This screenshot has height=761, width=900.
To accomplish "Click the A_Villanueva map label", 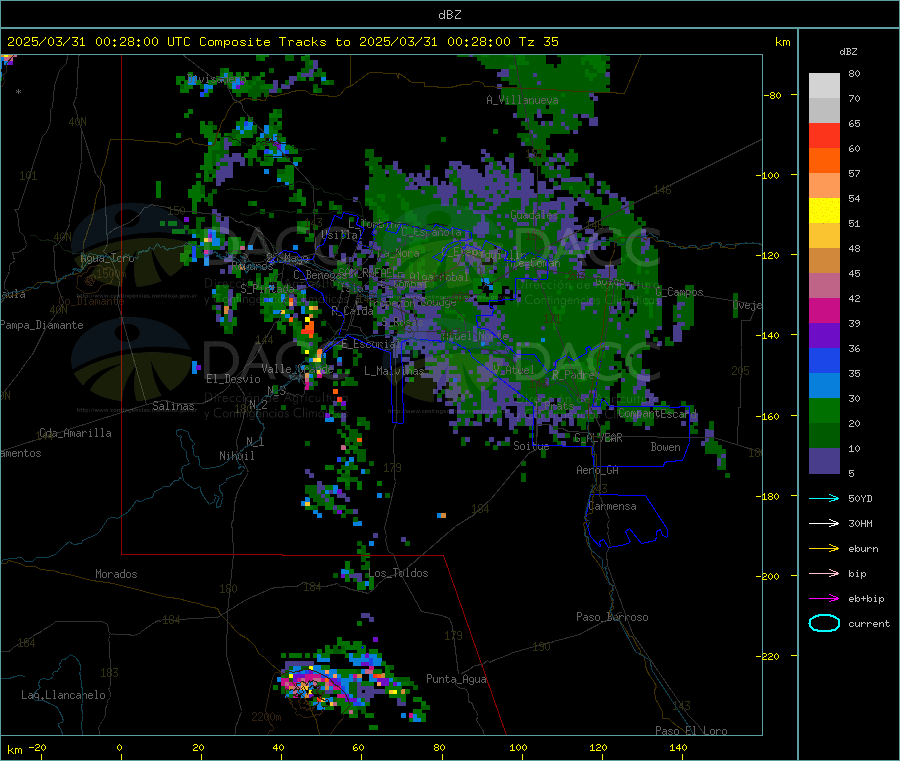I will (522, 100).
